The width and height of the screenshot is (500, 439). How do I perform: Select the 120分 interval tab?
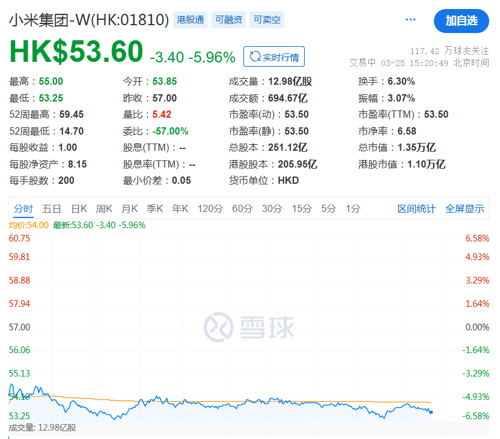click(x=210, y=209)
